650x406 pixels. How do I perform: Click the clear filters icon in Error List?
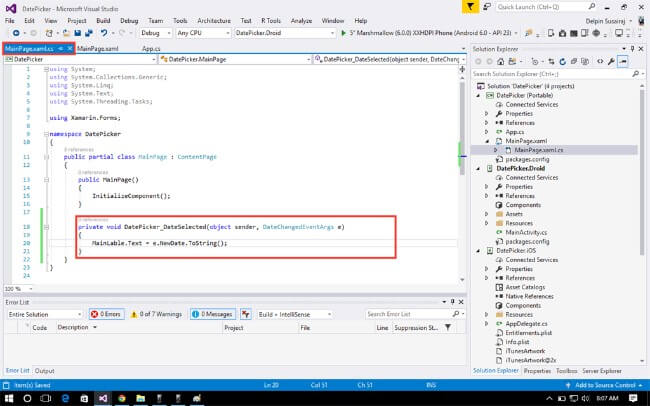[246, 314]
